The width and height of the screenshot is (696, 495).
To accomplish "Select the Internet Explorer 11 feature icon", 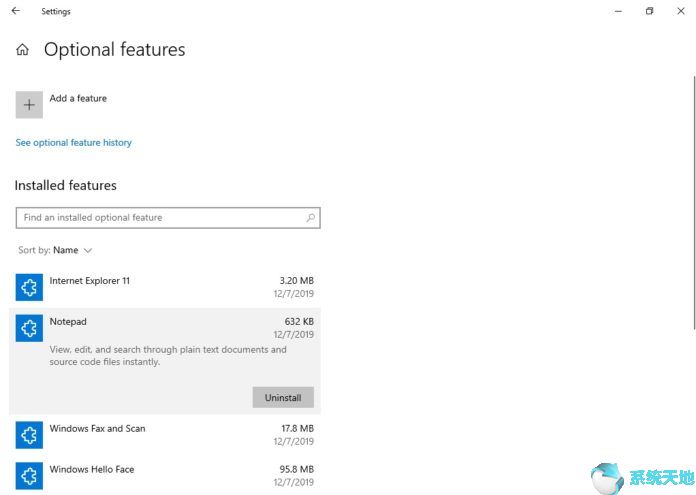I will click(29, 287).
